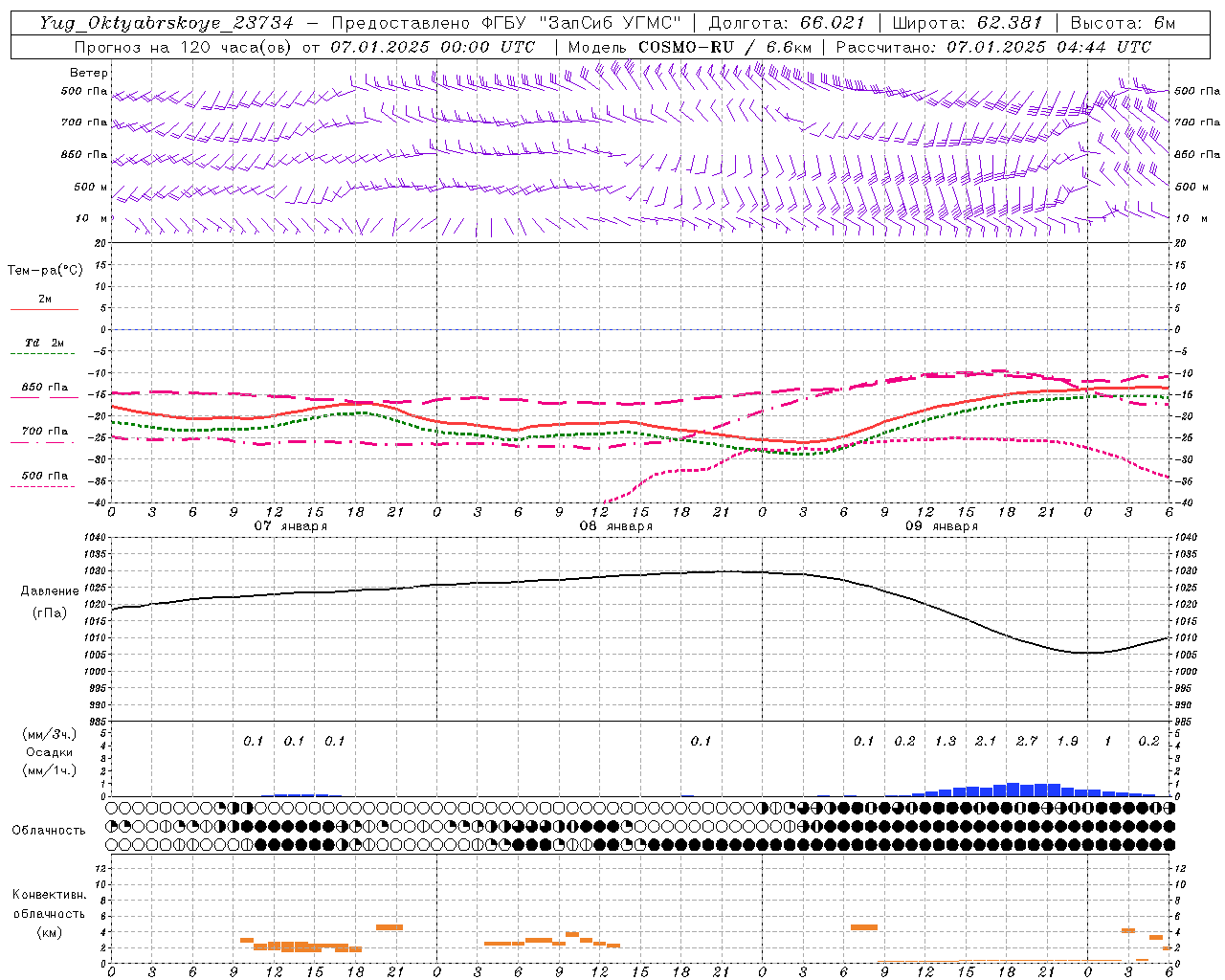Click the longitude value Долгота: 66.021
Image resolution: width=1225 pixels, height=980 pixels.
(x=787, y=23)
